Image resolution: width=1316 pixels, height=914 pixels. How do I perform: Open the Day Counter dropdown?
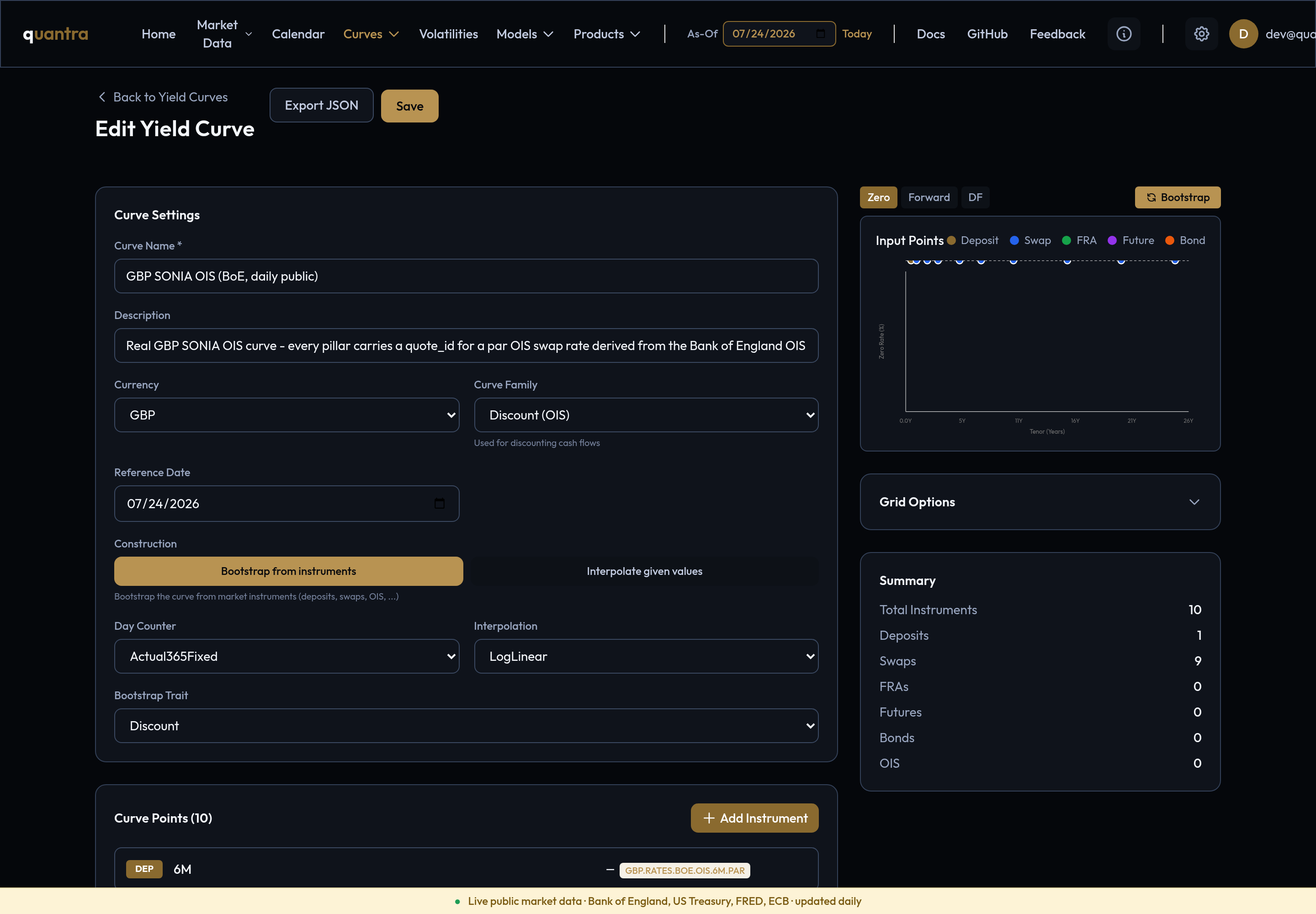(x=287, y=656)
